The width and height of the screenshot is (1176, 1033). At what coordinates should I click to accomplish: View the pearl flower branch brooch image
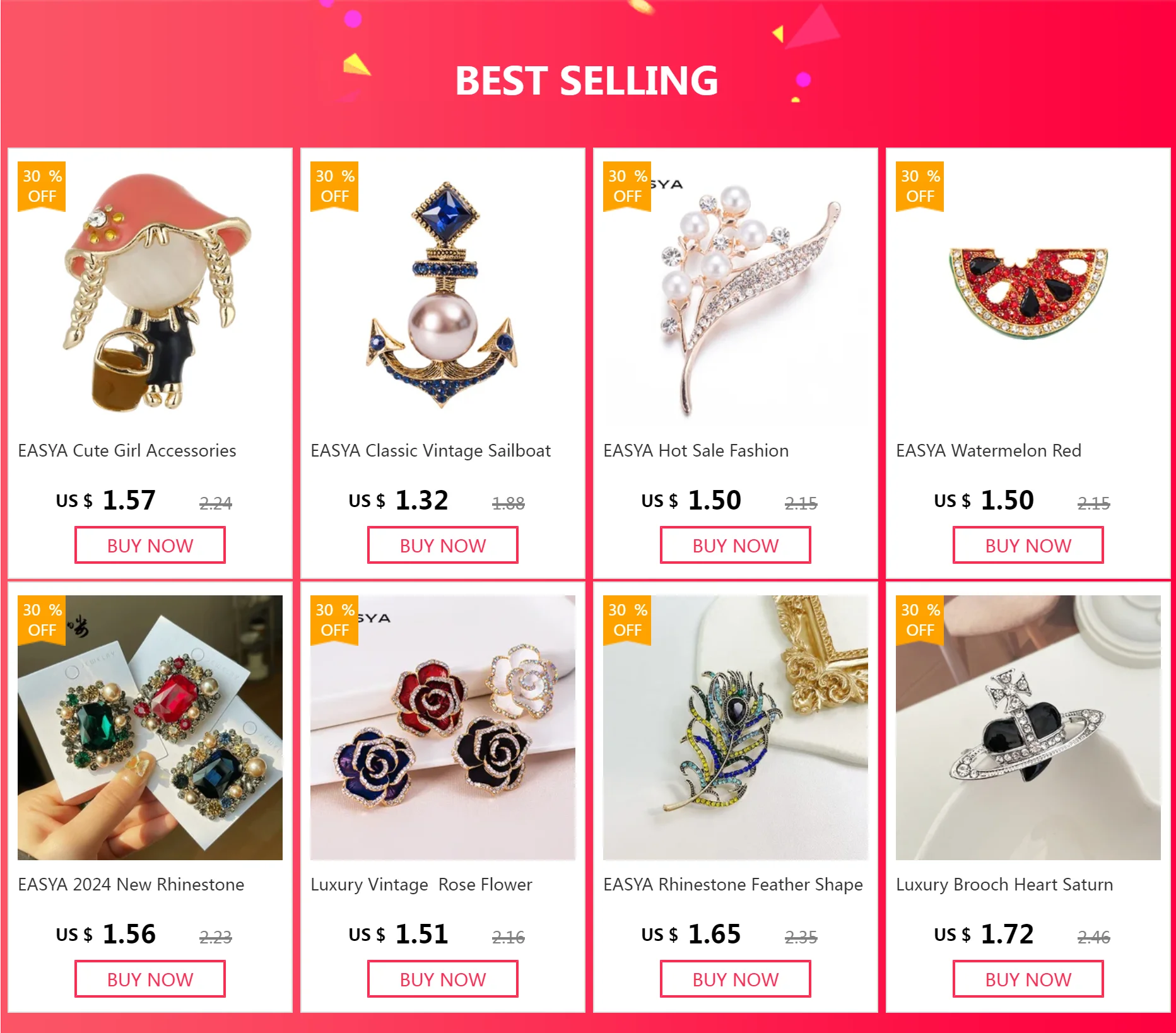pyautogui.click(x=736, y=294)
